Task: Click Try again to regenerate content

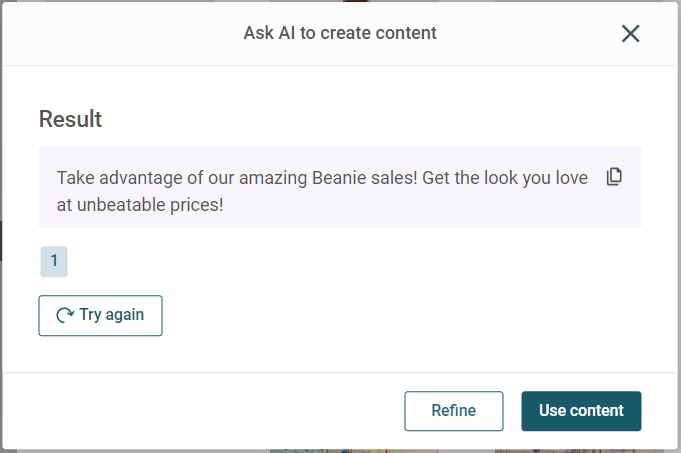Action: (100, 315)
